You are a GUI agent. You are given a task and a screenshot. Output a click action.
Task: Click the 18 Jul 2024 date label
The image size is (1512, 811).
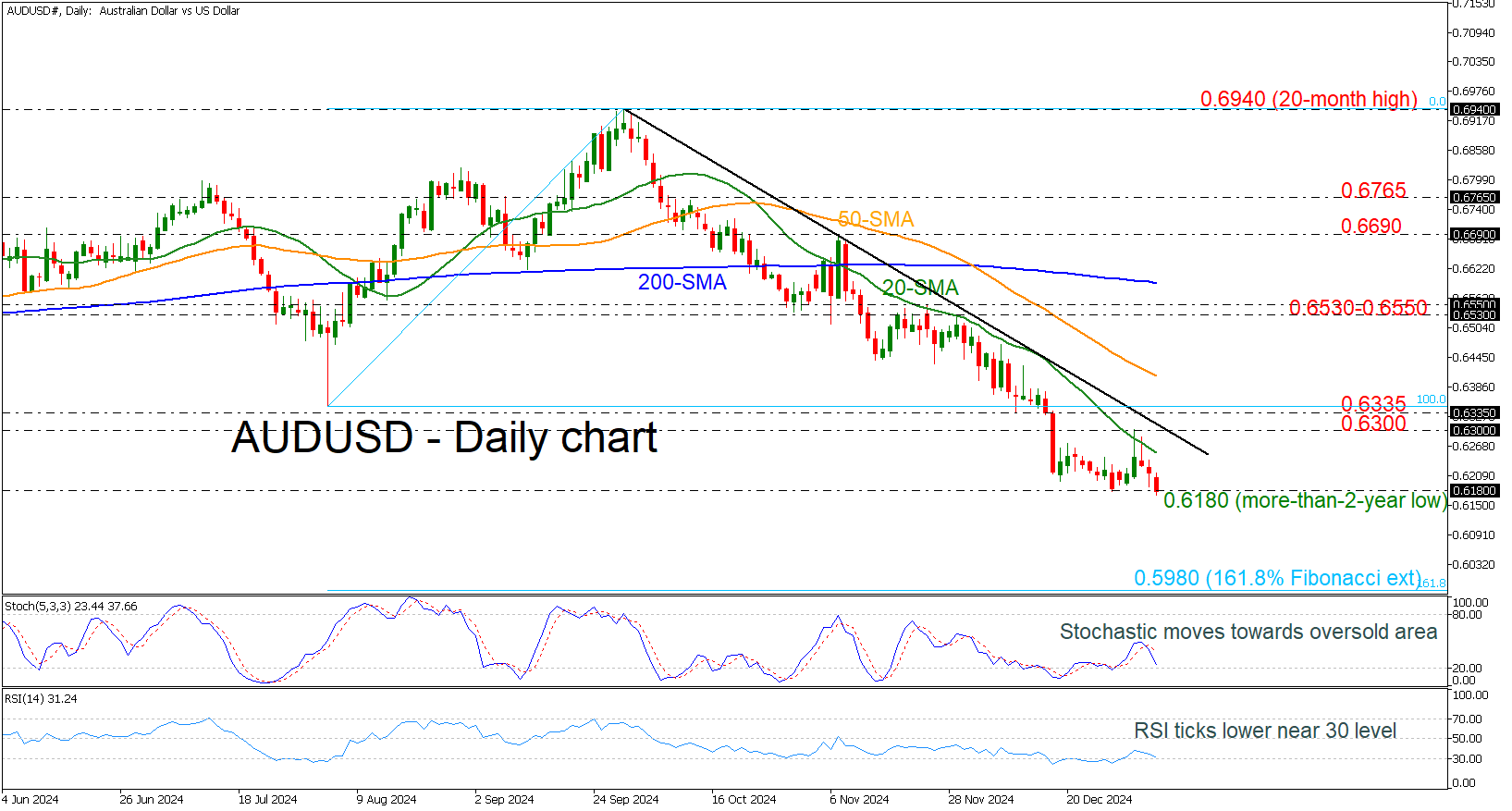267,800
